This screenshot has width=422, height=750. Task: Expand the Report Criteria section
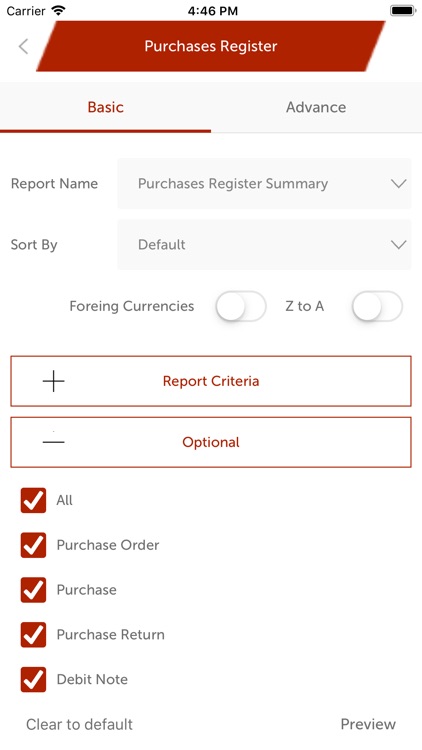coord(211,381)
